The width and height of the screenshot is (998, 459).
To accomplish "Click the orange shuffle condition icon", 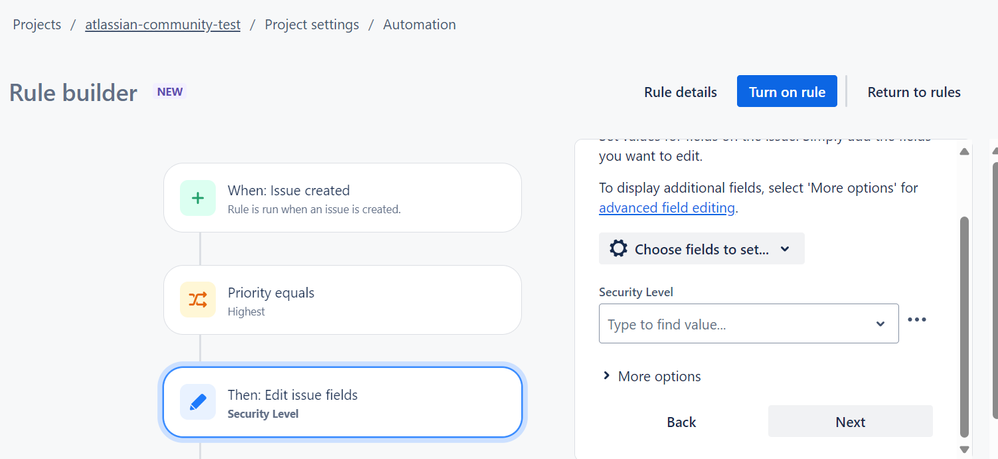I will click(x=197, y=300).
